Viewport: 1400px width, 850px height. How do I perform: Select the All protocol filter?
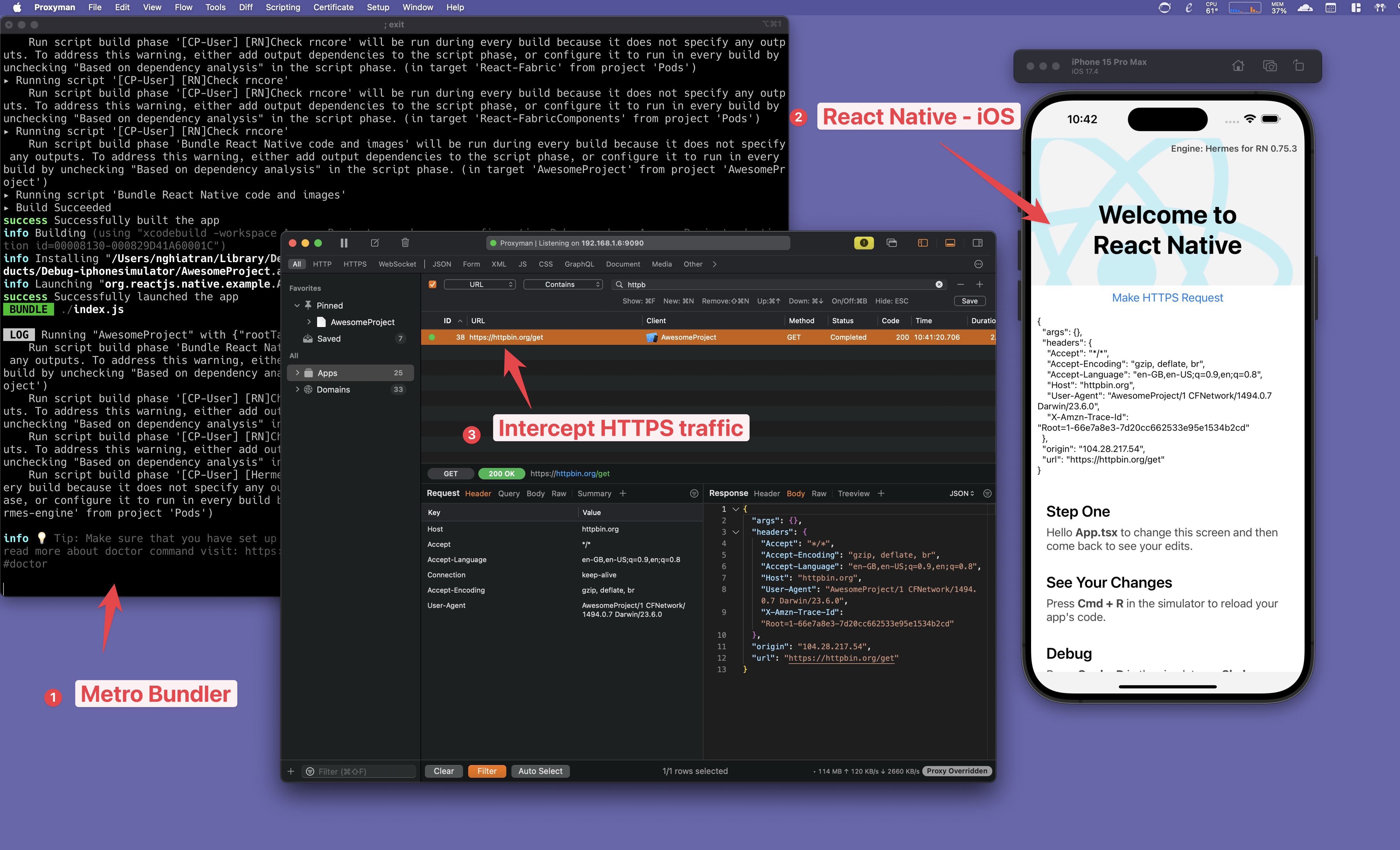click(x=297, y=264)
